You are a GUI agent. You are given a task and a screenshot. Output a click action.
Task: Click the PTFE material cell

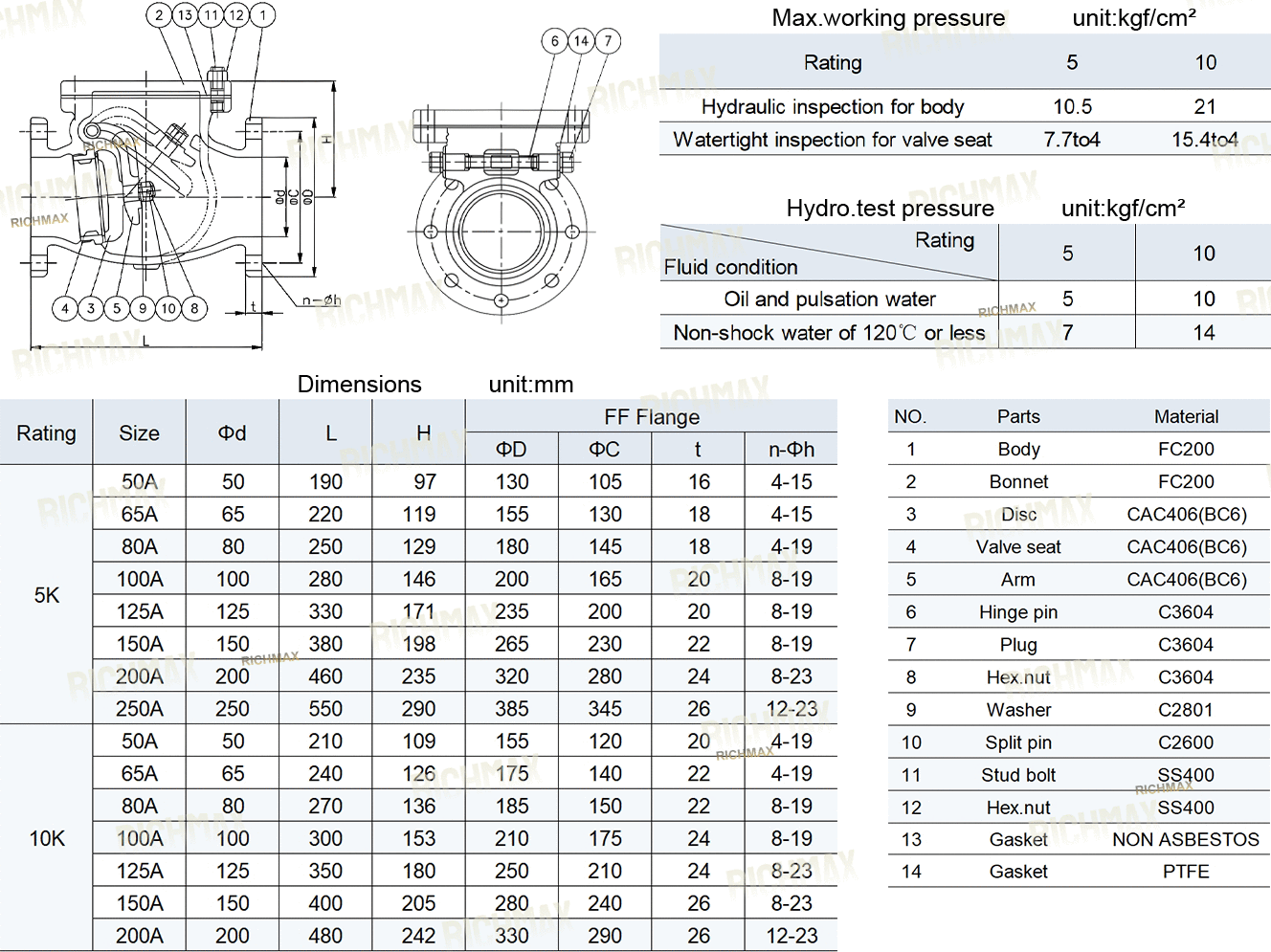click(1186, 872)
